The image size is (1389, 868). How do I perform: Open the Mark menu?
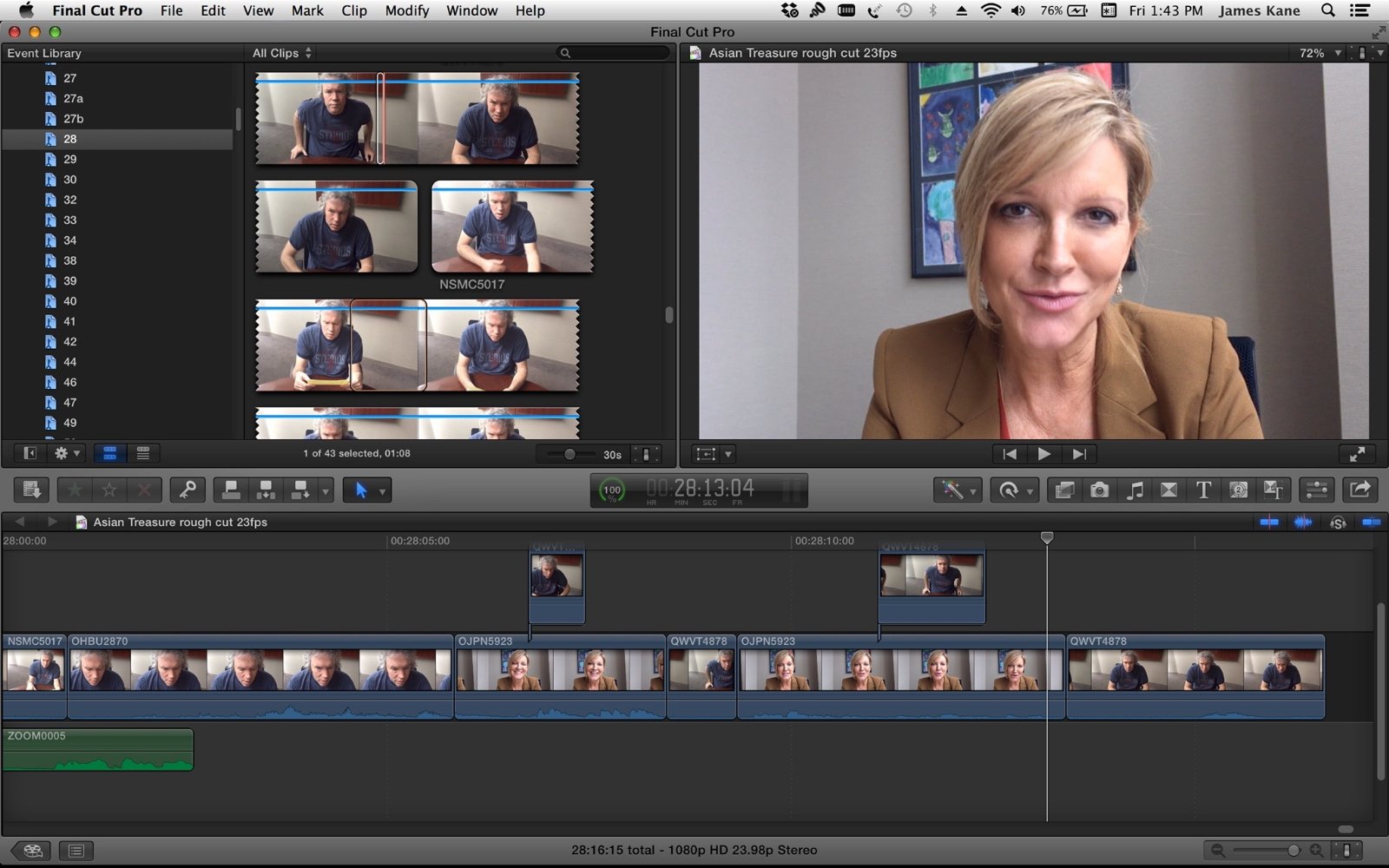tap(307, 10)
